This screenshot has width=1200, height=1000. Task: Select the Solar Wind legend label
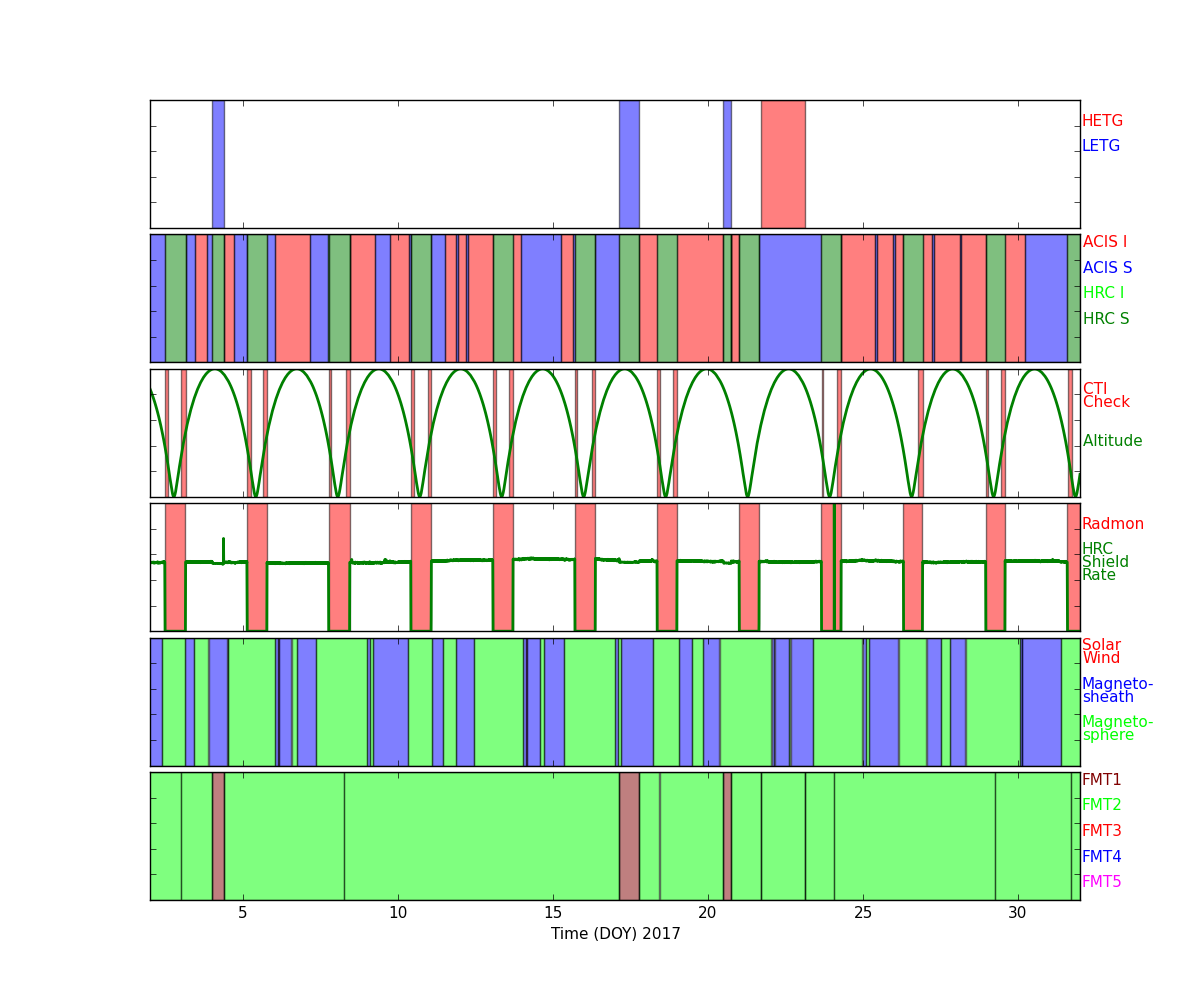1101,652
